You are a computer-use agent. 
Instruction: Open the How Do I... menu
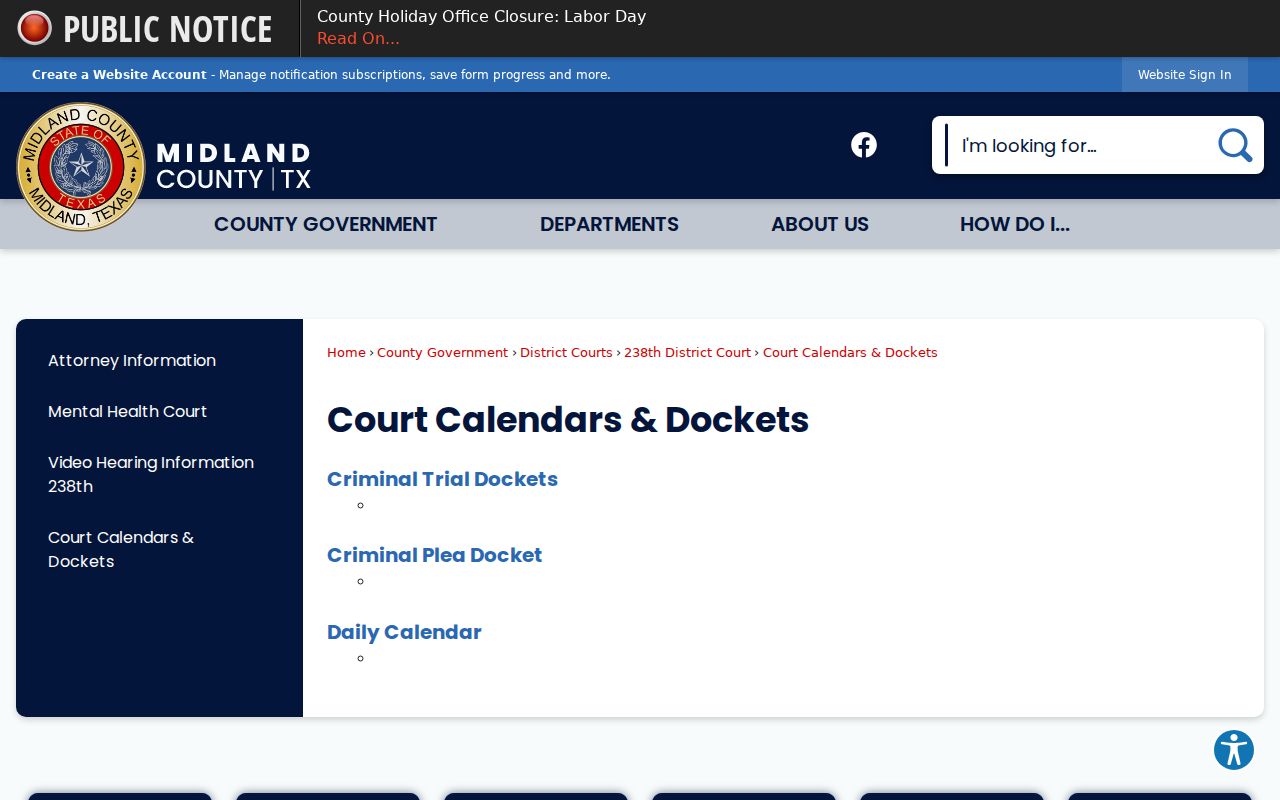click(x=1015, y=224)
